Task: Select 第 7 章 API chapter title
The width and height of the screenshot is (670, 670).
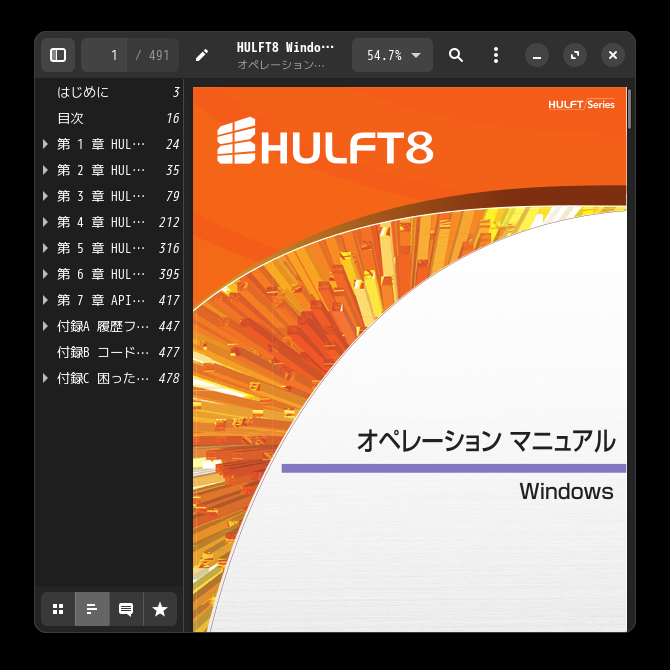Action: point(101,300)
